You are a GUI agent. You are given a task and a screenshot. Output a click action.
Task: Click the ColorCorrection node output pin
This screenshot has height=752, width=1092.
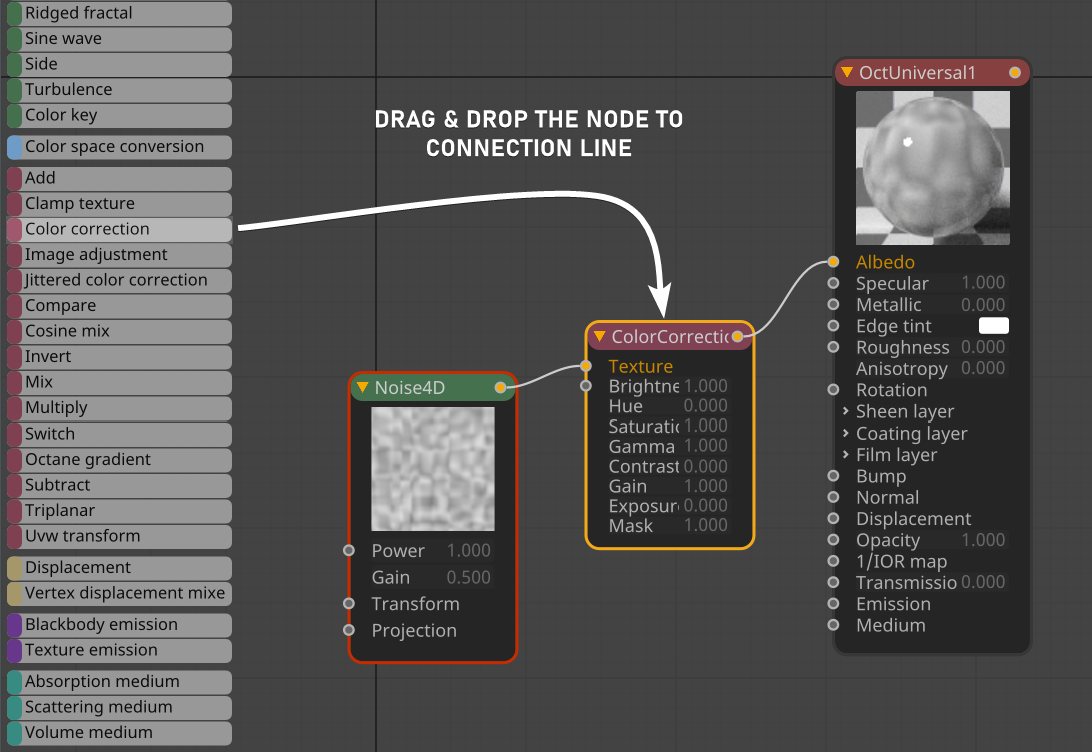(737, 337)
